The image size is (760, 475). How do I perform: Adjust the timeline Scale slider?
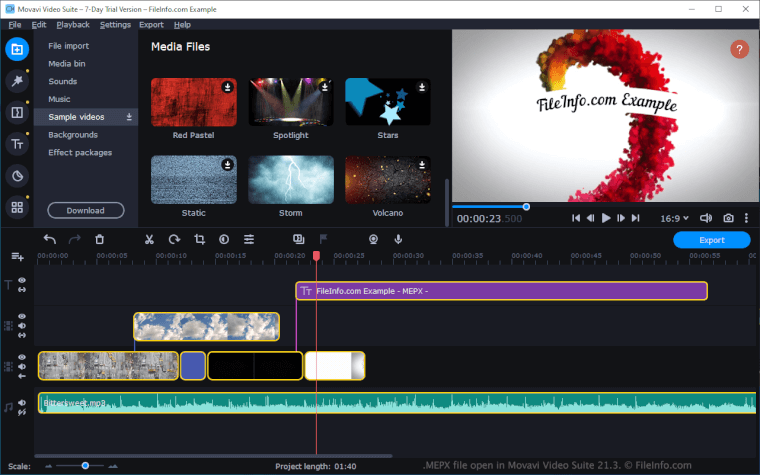click(x=85, y=465)
